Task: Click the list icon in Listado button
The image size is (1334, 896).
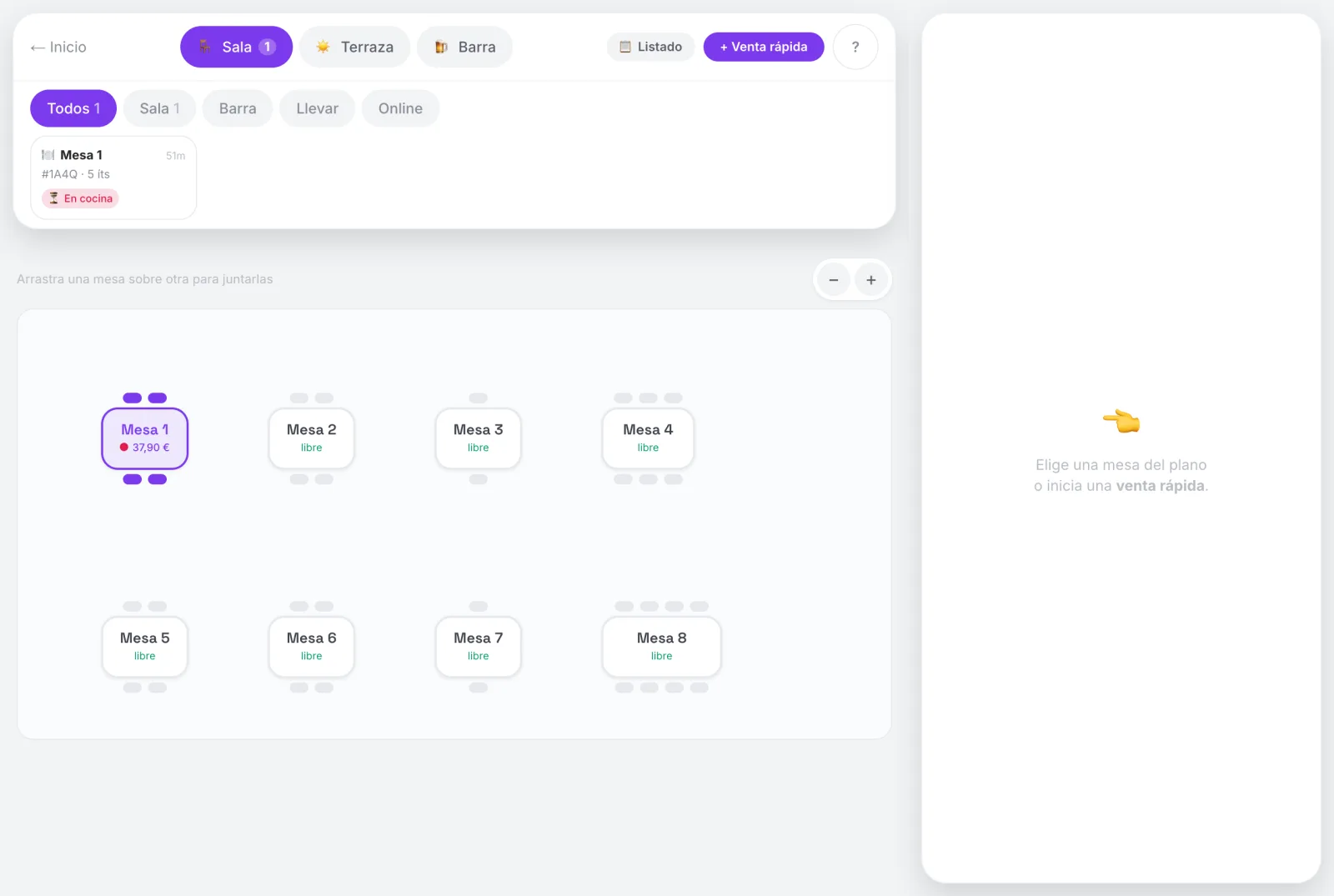Action: pyautogui.click(x=625, y=48)
